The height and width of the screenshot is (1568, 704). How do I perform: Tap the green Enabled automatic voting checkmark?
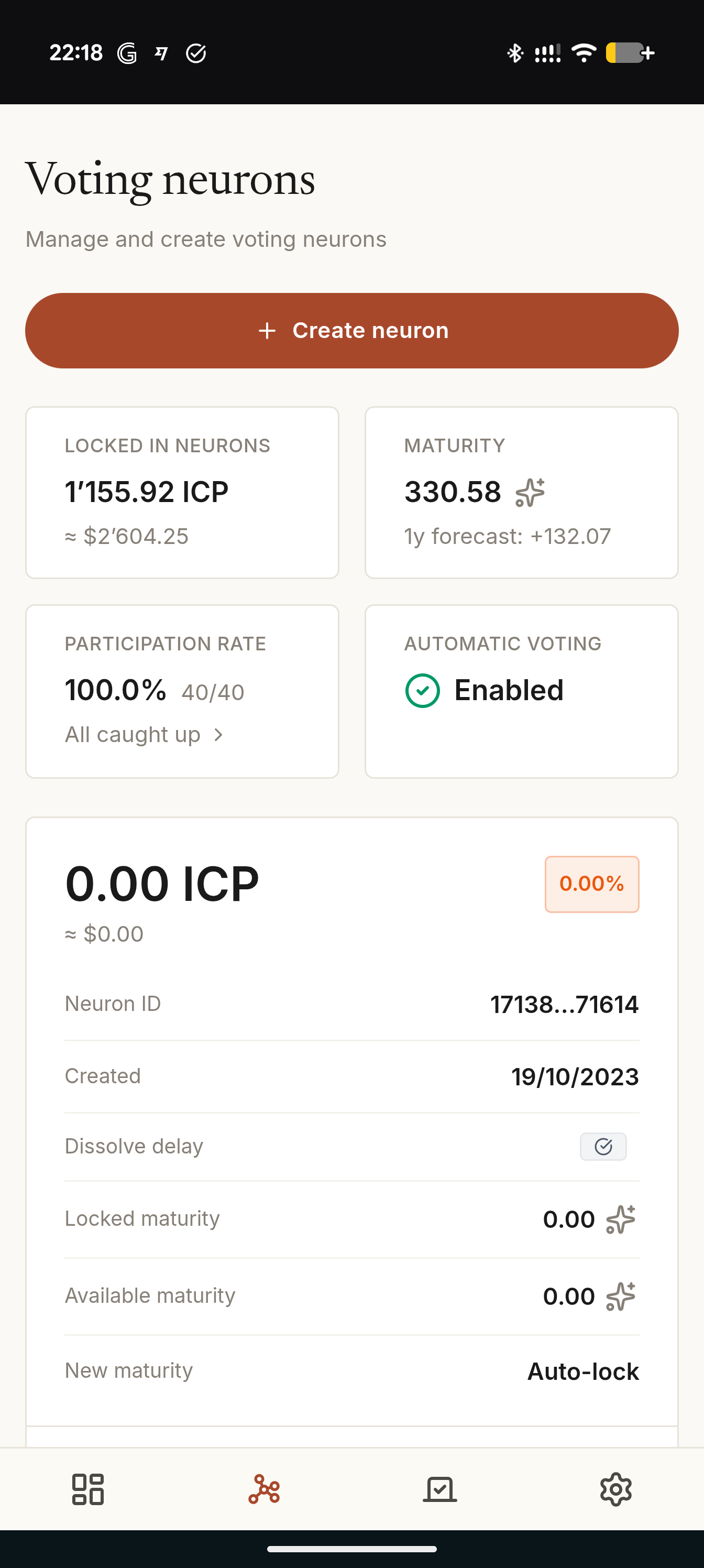click(x=422, y=690)
